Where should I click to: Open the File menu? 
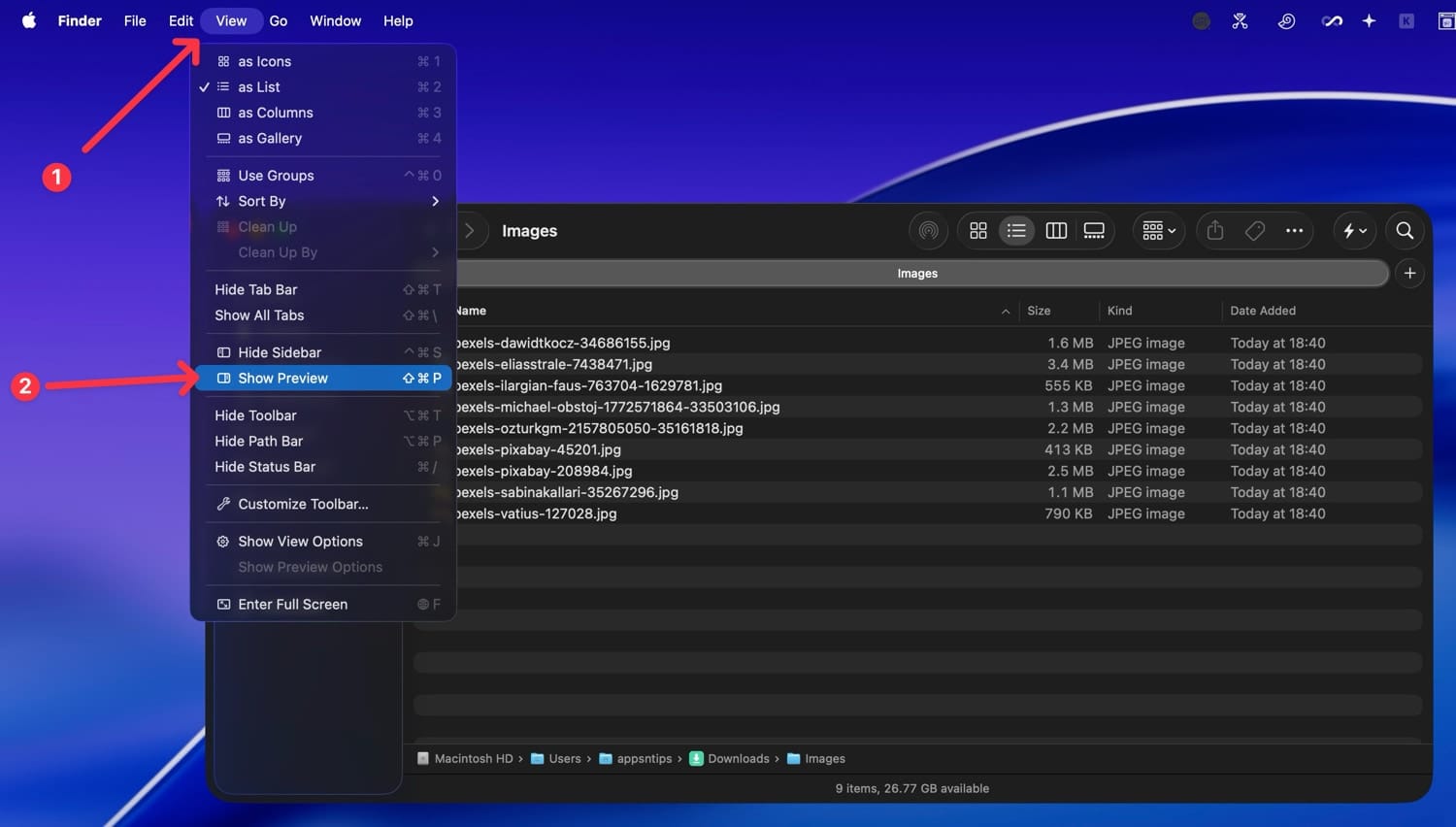point(135,20)
